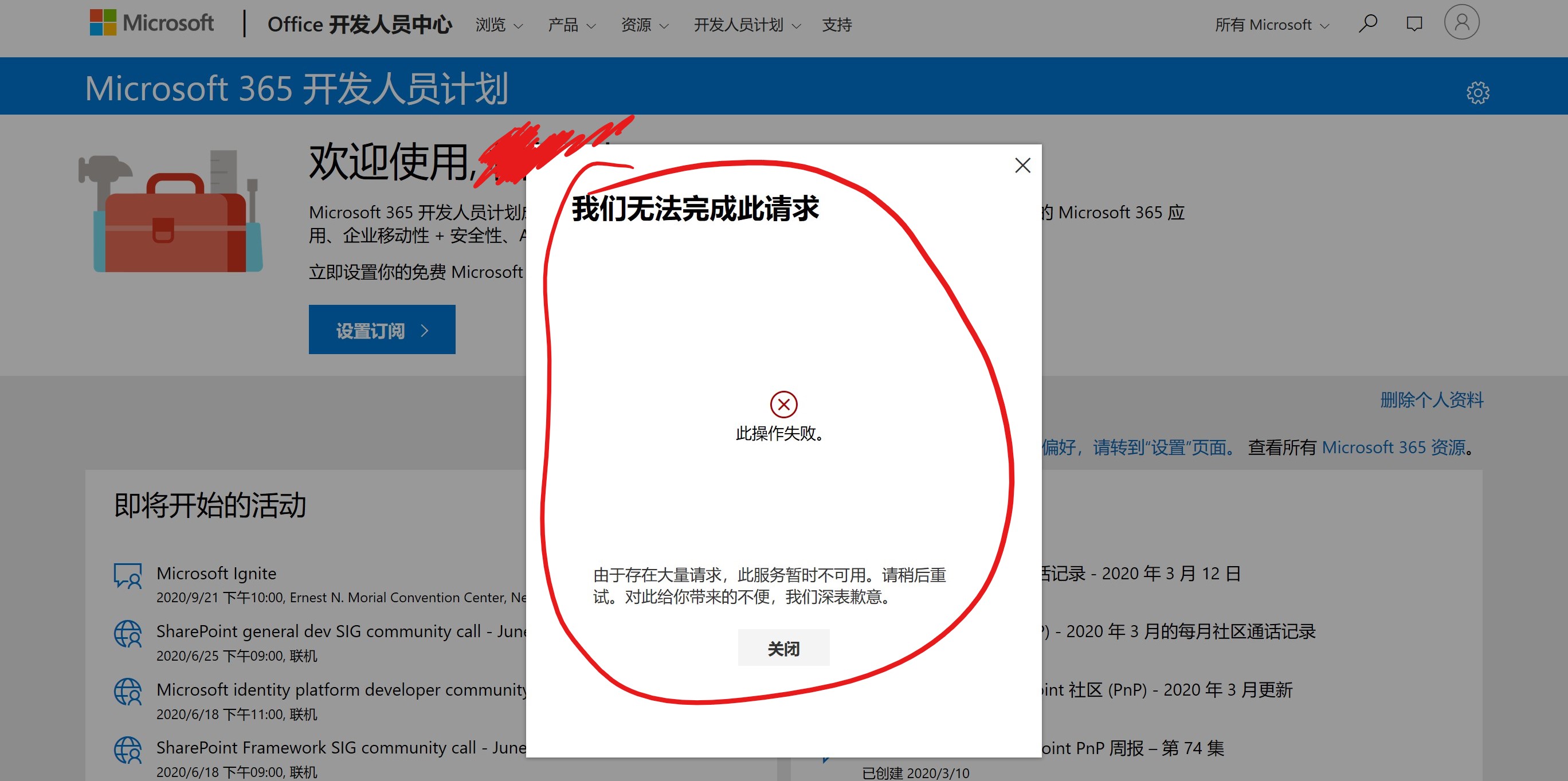Click the Microsoft Ignite event icon
The width and height of the screenshot is (1568, 781).
128,575
